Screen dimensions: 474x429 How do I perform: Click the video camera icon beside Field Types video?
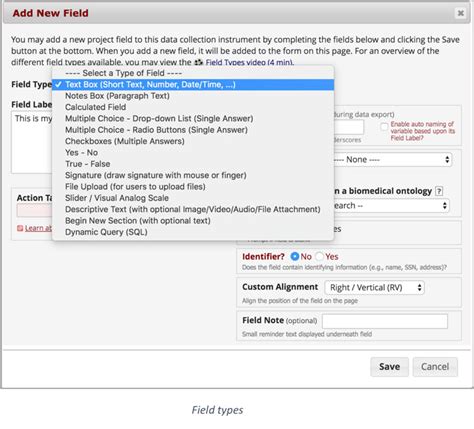pos(199,62)
